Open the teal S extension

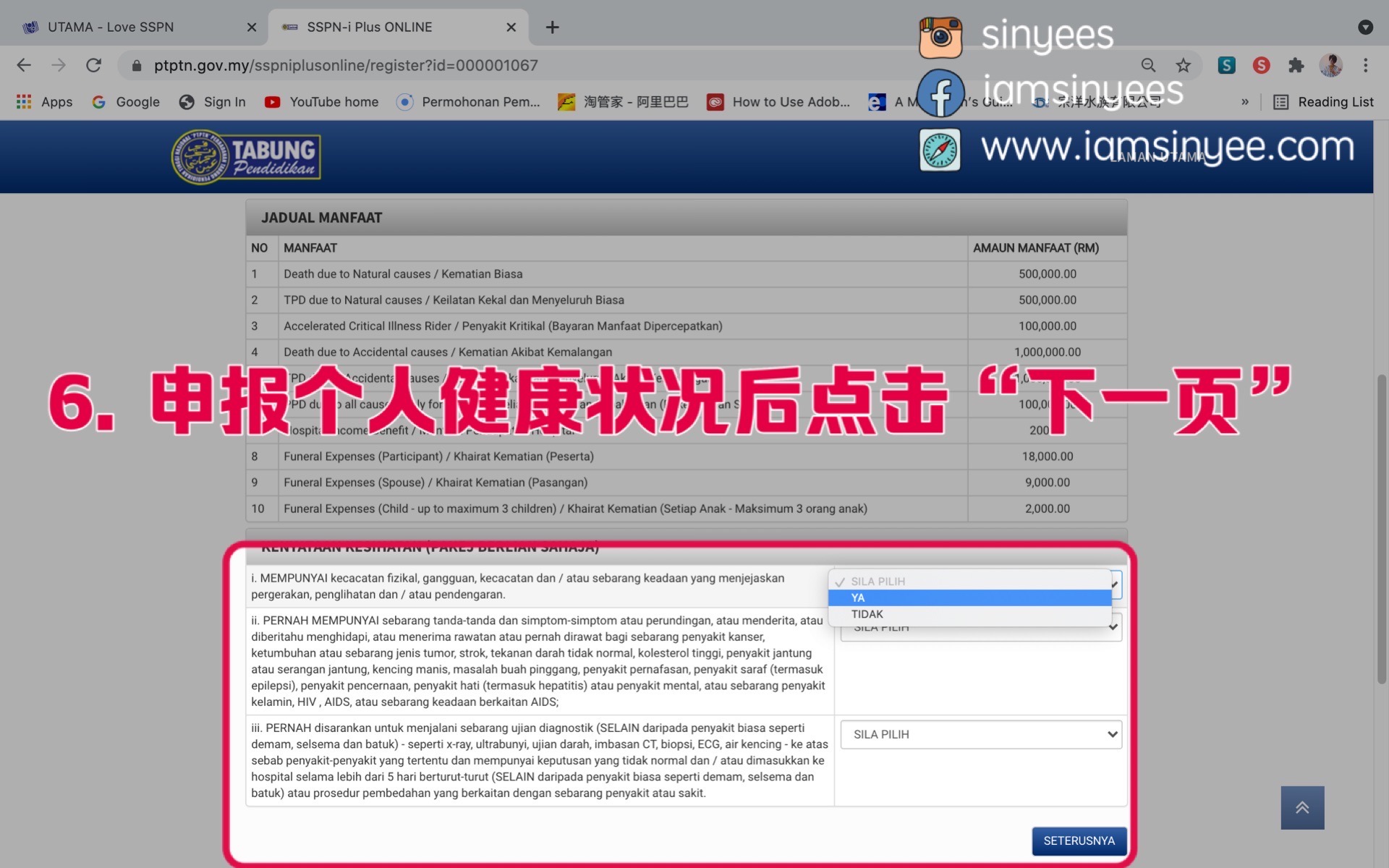click(x=1226, y=65)
